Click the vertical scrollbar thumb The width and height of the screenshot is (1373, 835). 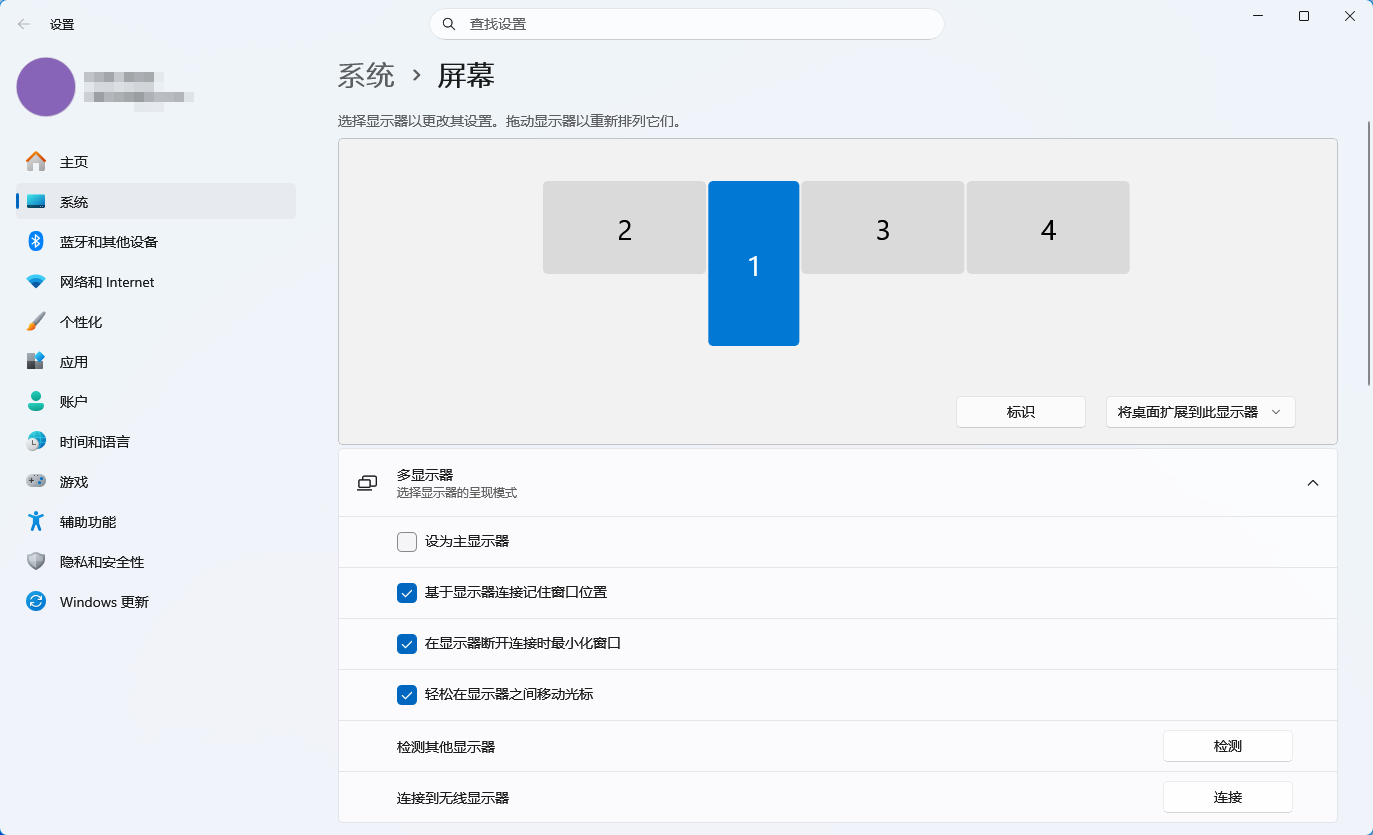point(1369,252)
